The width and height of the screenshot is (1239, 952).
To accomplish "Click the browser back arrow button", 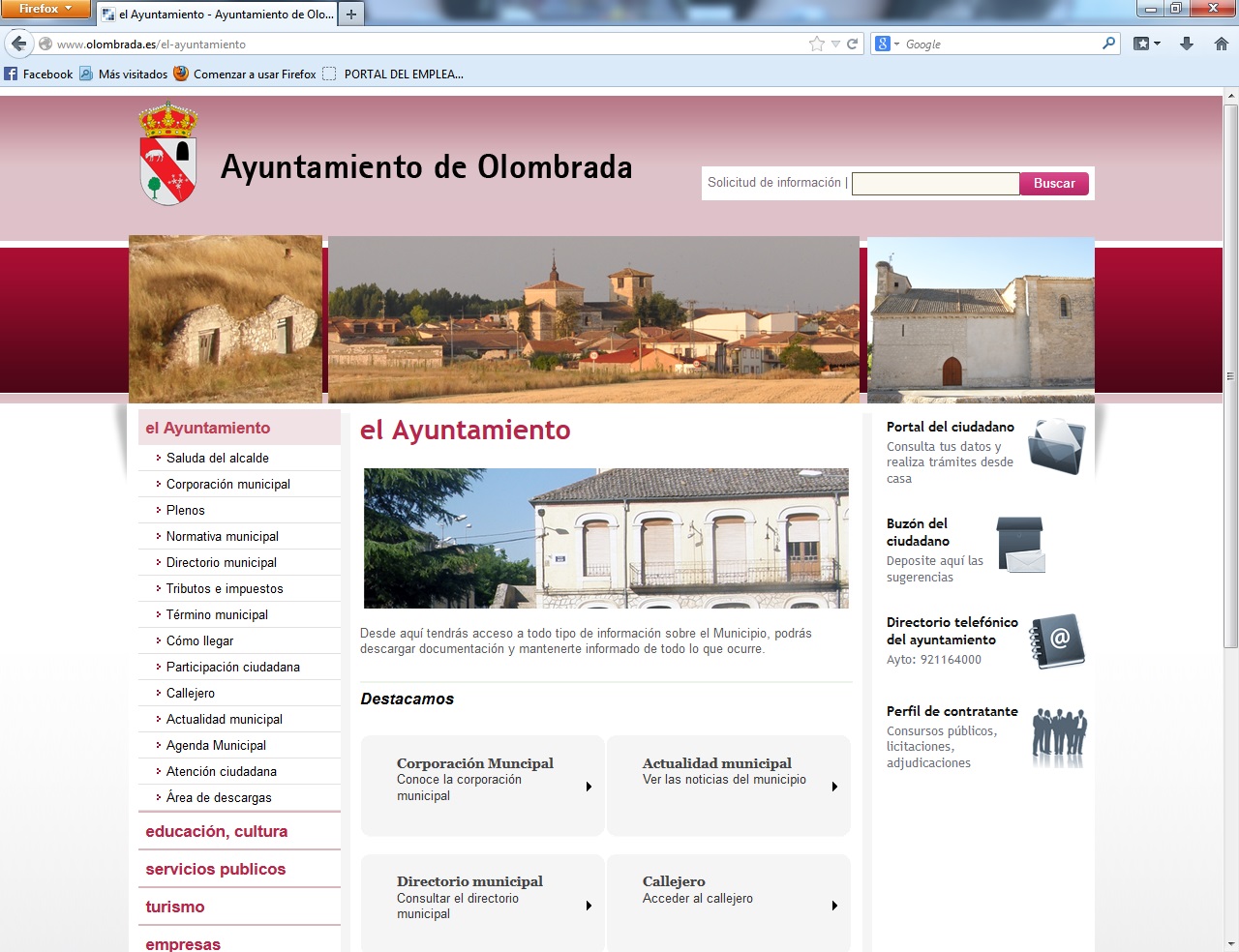I will pos(18,44).
